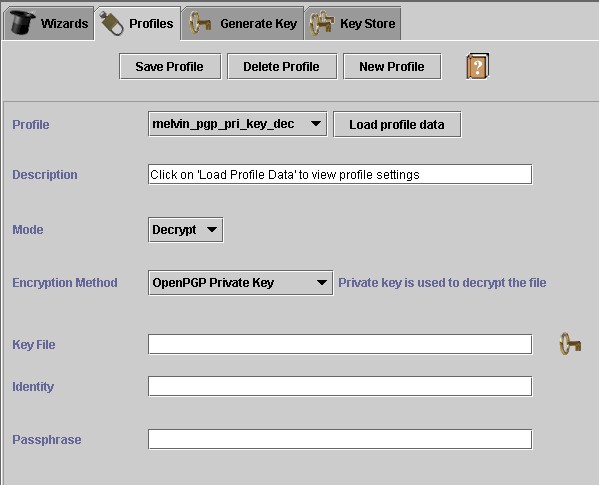Click the Load profile data button

[397, 124]
